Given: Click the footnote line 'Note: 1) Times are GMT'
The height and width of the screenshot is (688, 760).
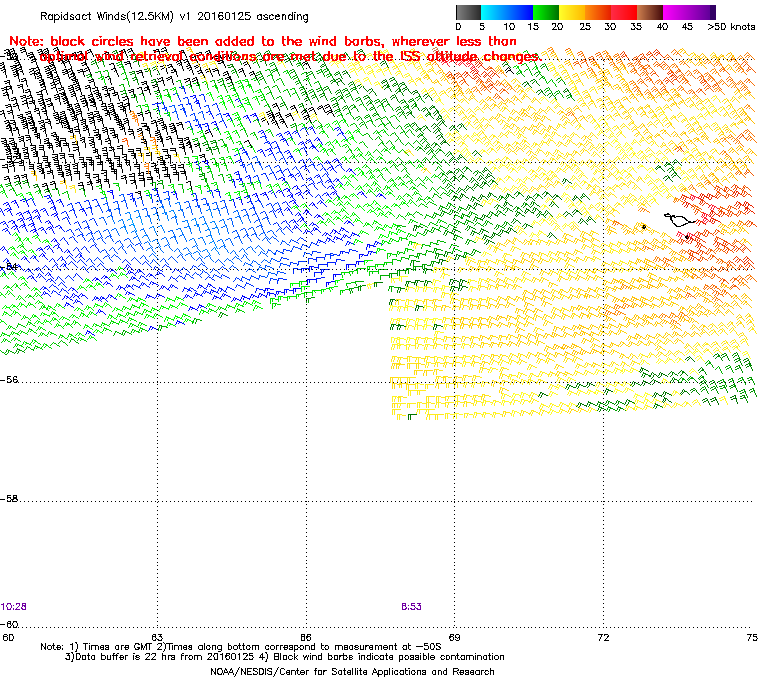Looking at the screenshot, I should tap(241, 647).
